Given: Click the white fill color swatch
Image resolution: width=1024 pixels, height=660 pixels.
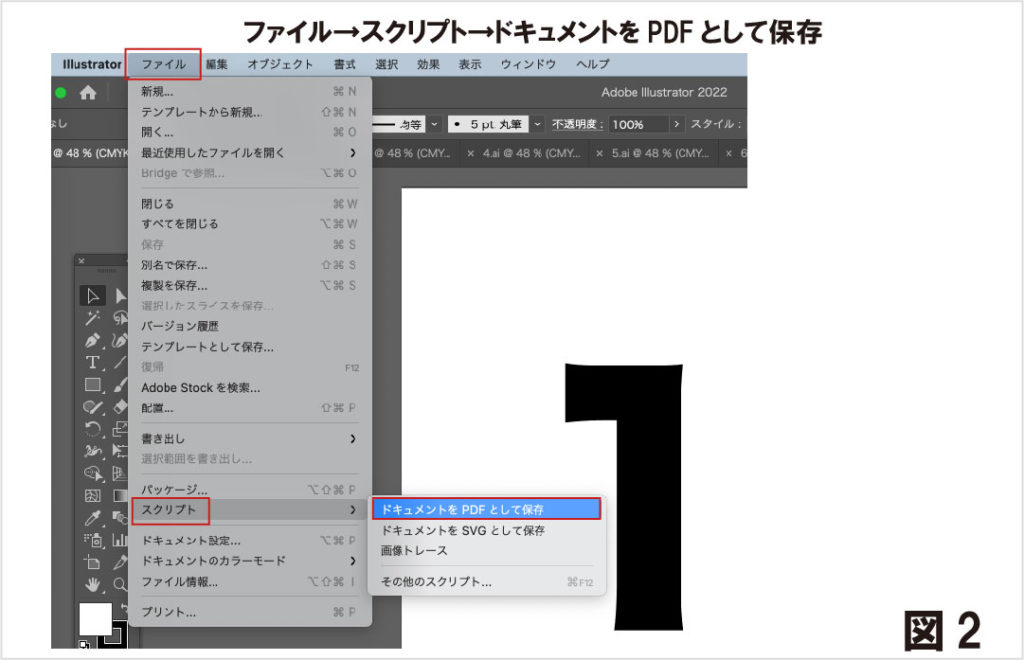Looking at the screenshot, I should (x=95, y=617).
